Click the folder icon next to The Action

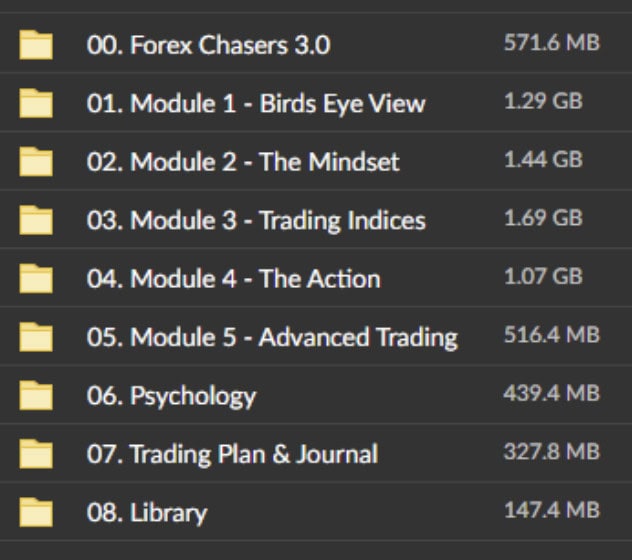(36, 279)
